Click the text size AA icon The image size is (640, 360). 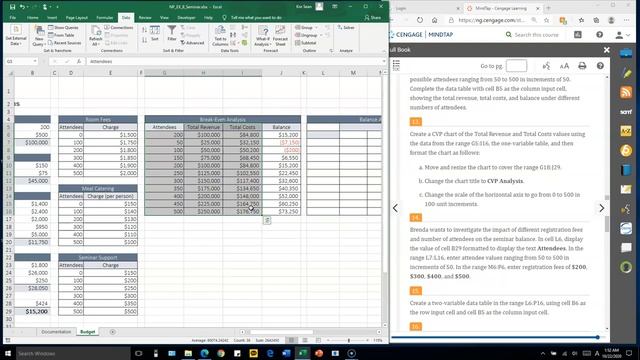564,66
